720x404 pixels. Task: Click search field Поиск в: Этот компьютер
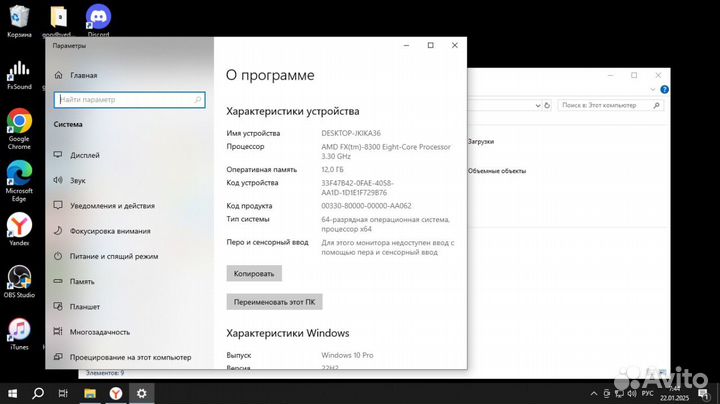pyautogui.click(x=611, y=105)
